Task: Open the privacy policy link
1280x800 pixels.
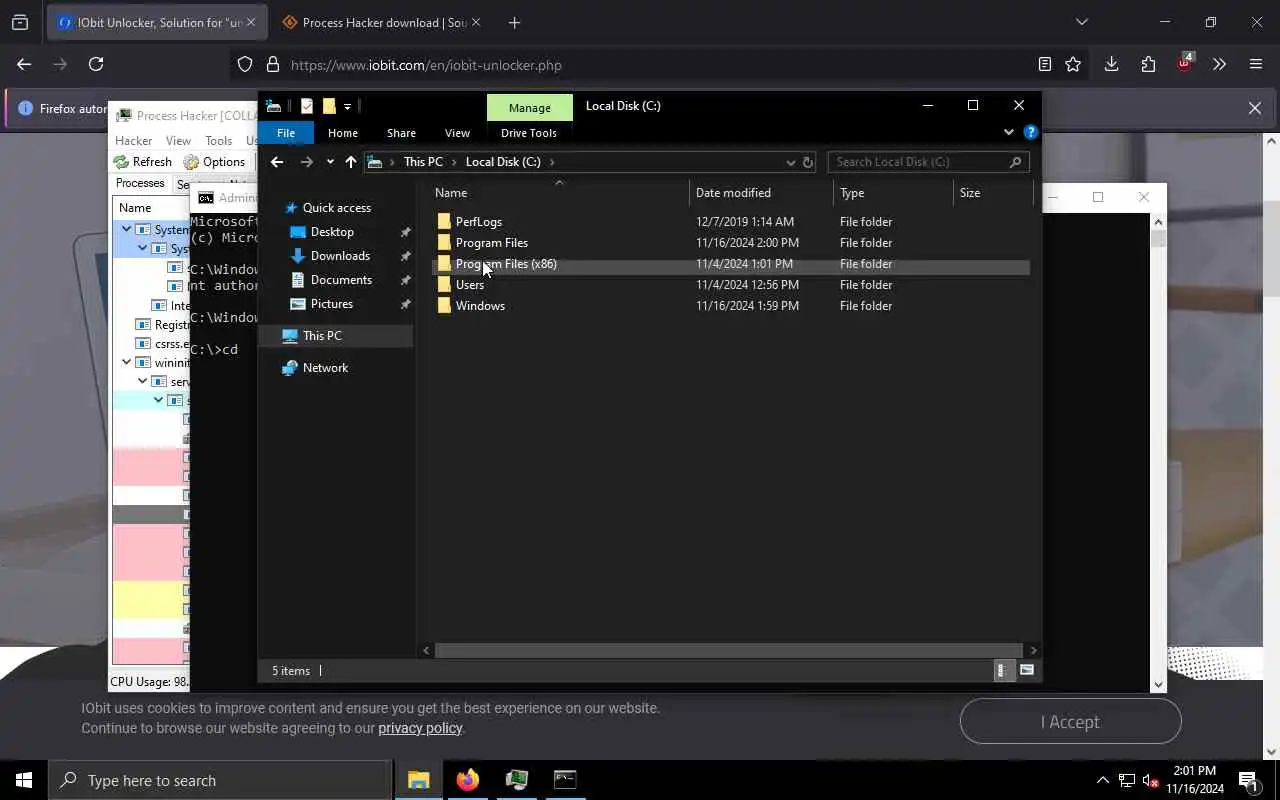Action: [420, 728]
